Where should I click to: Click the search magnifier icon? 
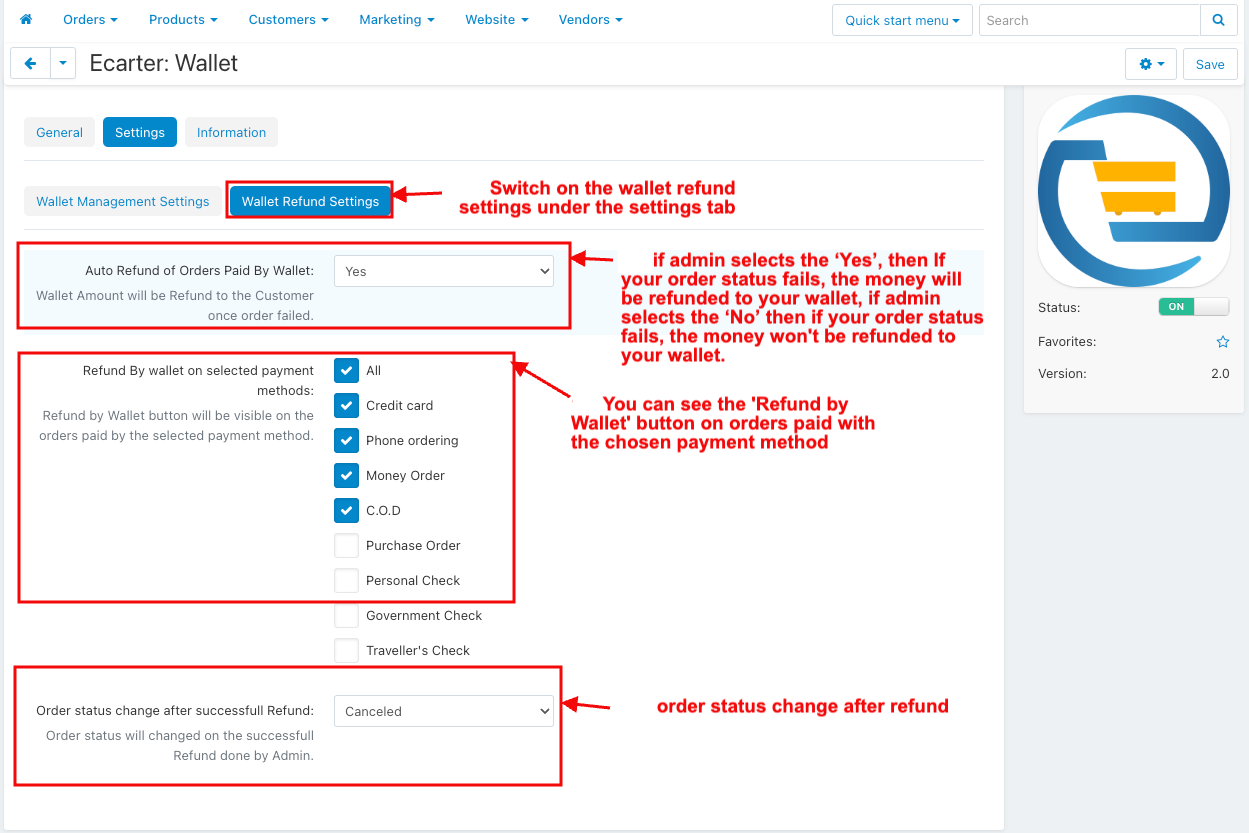tap(1218, 20)
